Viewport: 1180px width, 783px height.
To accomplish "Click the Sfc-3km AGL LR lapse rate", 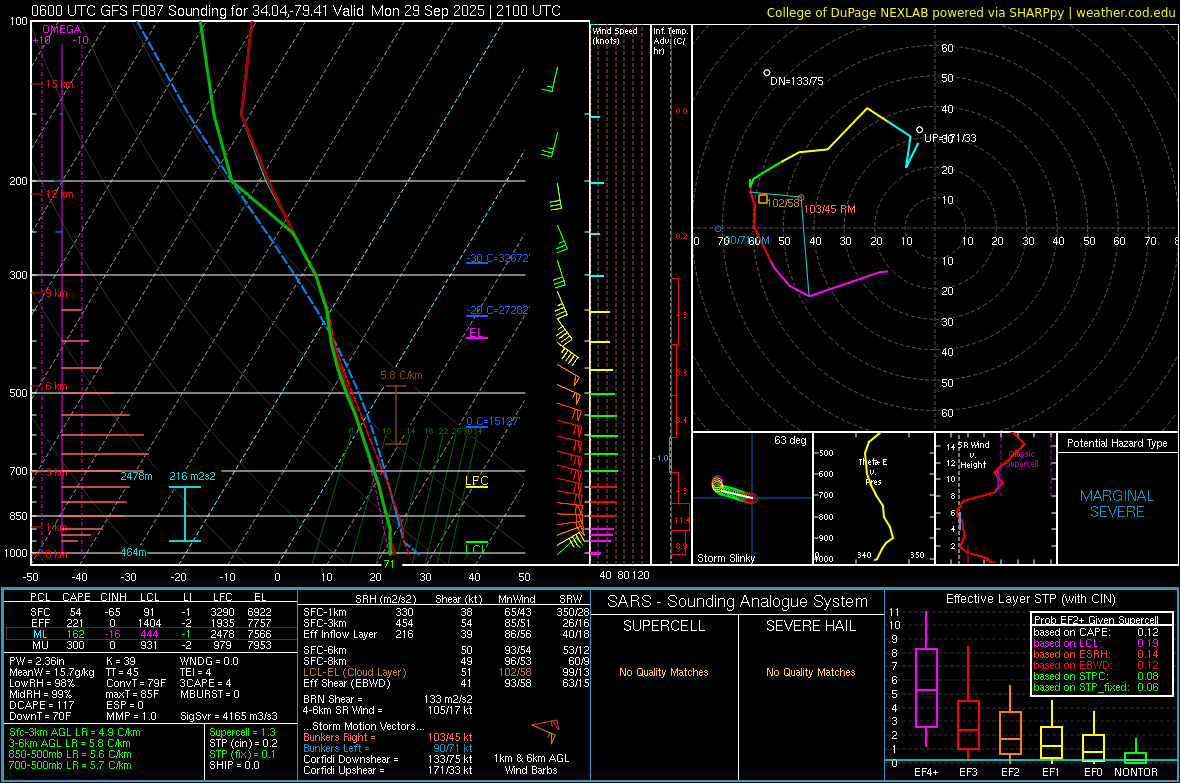I will (x=75, y=732).
